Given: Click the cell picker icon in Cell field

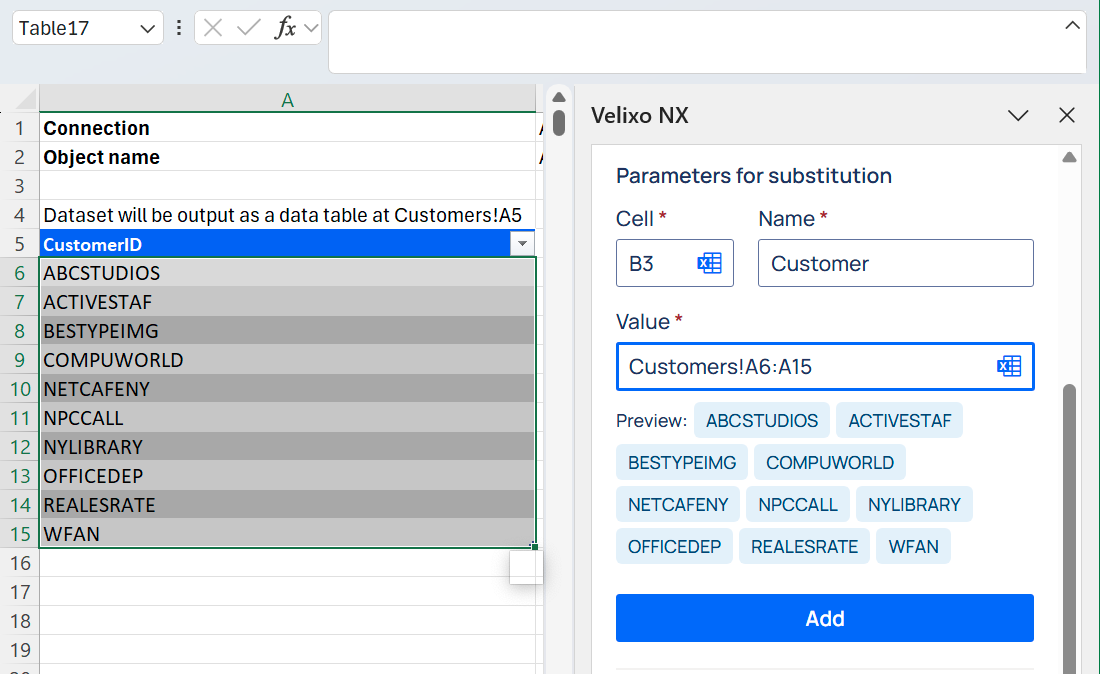Looking at the screenshot, I should (709, 263).
